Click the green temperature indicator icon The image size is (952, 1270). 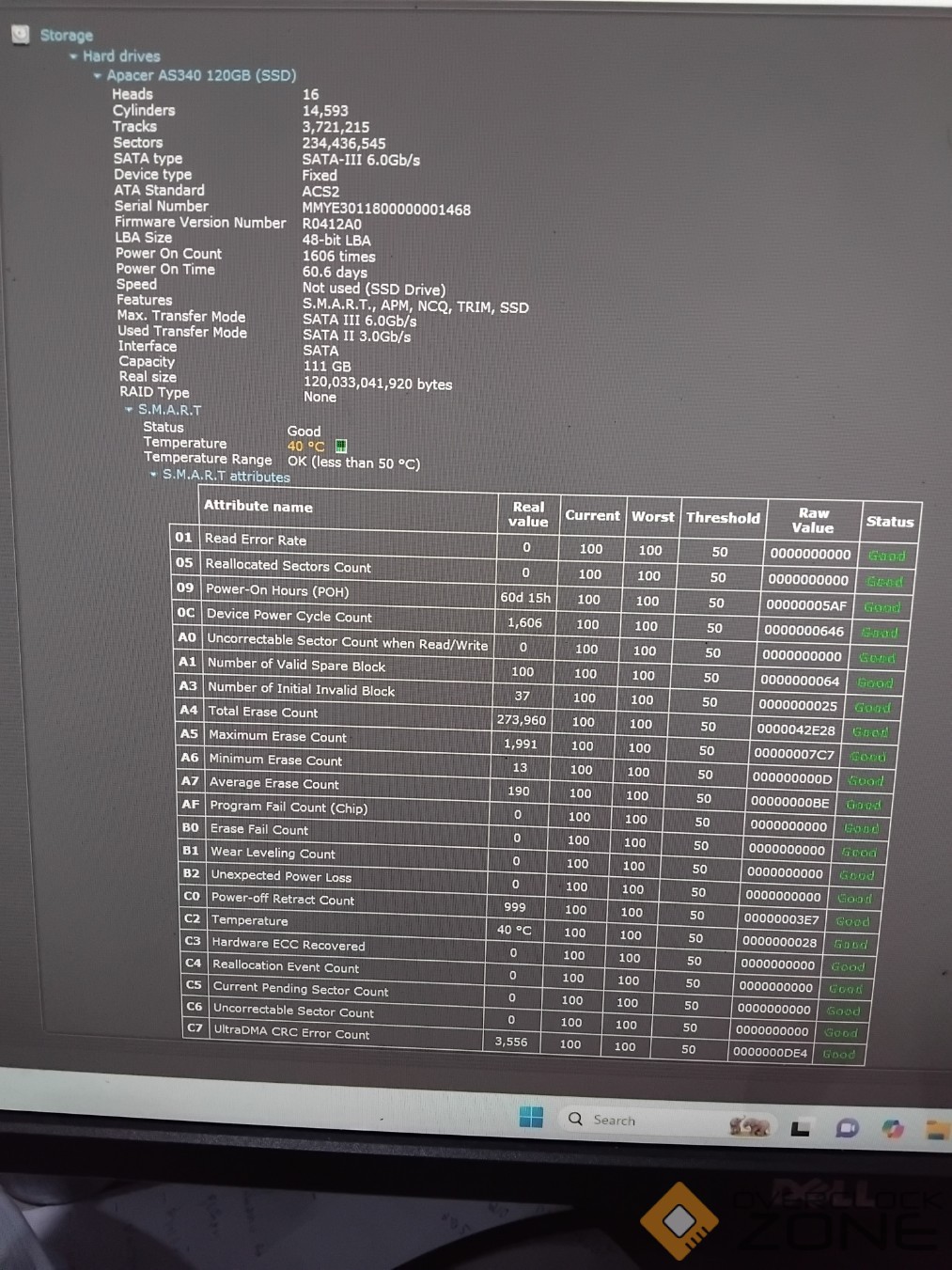[341, 447]
